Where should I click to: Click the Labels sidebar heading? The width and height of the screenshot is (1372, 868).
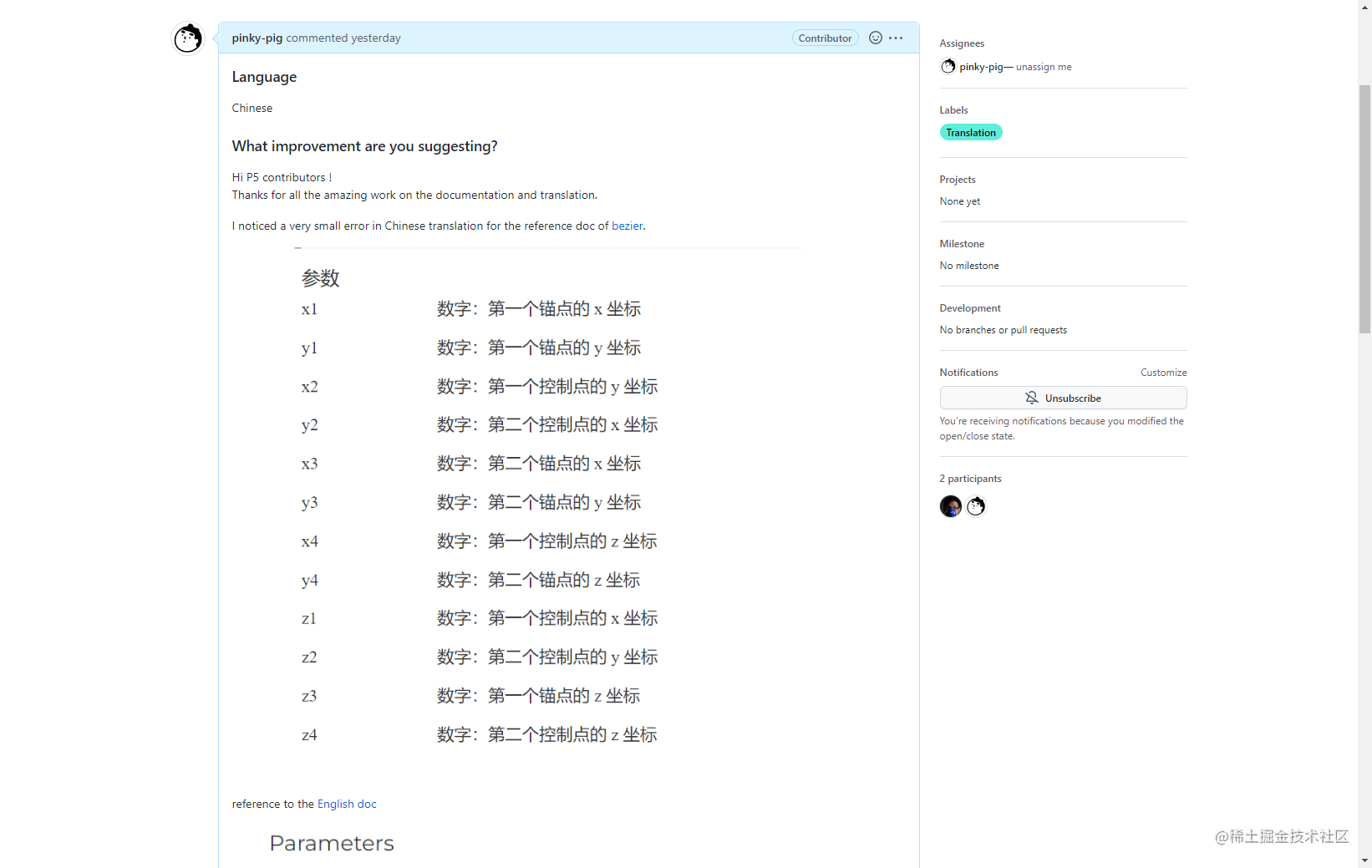(953, 110)
